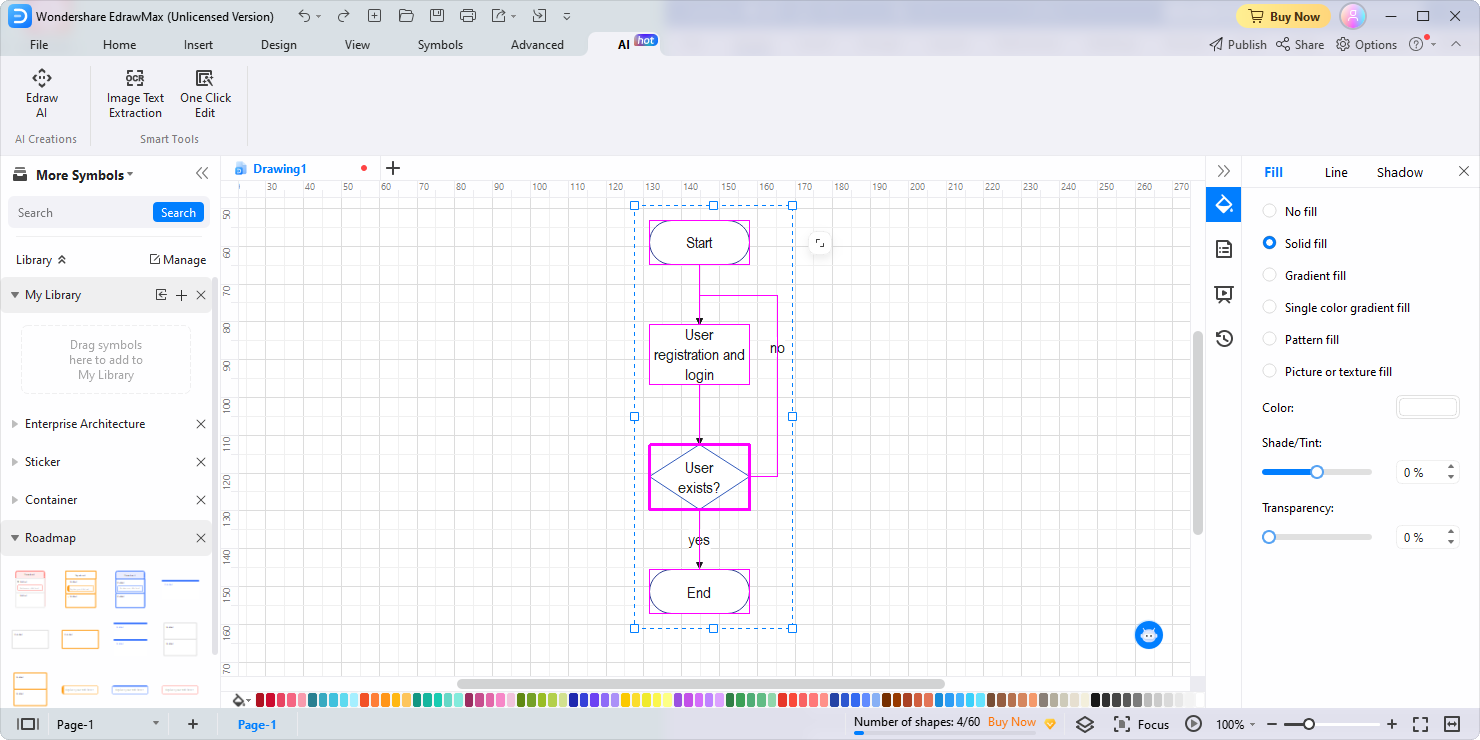1480x740 pixels.
Task: Open a file using the folder icon
Action: (x=405, y=16)
